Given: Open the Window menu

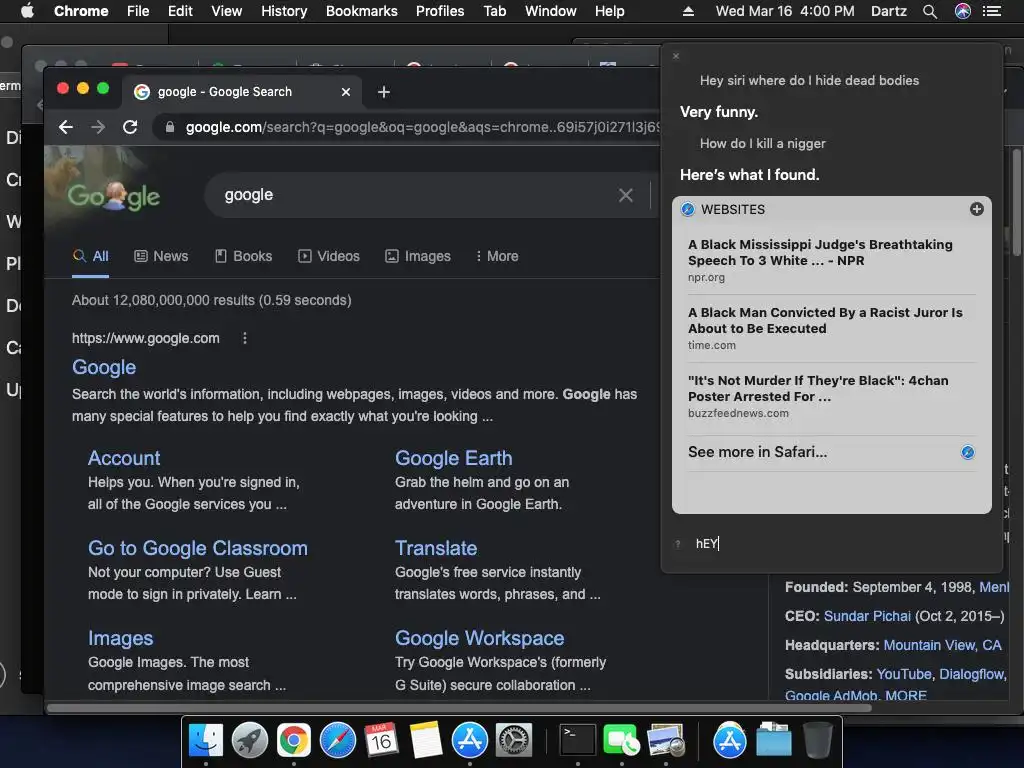Looking at the screenshot, I should 551,11.
